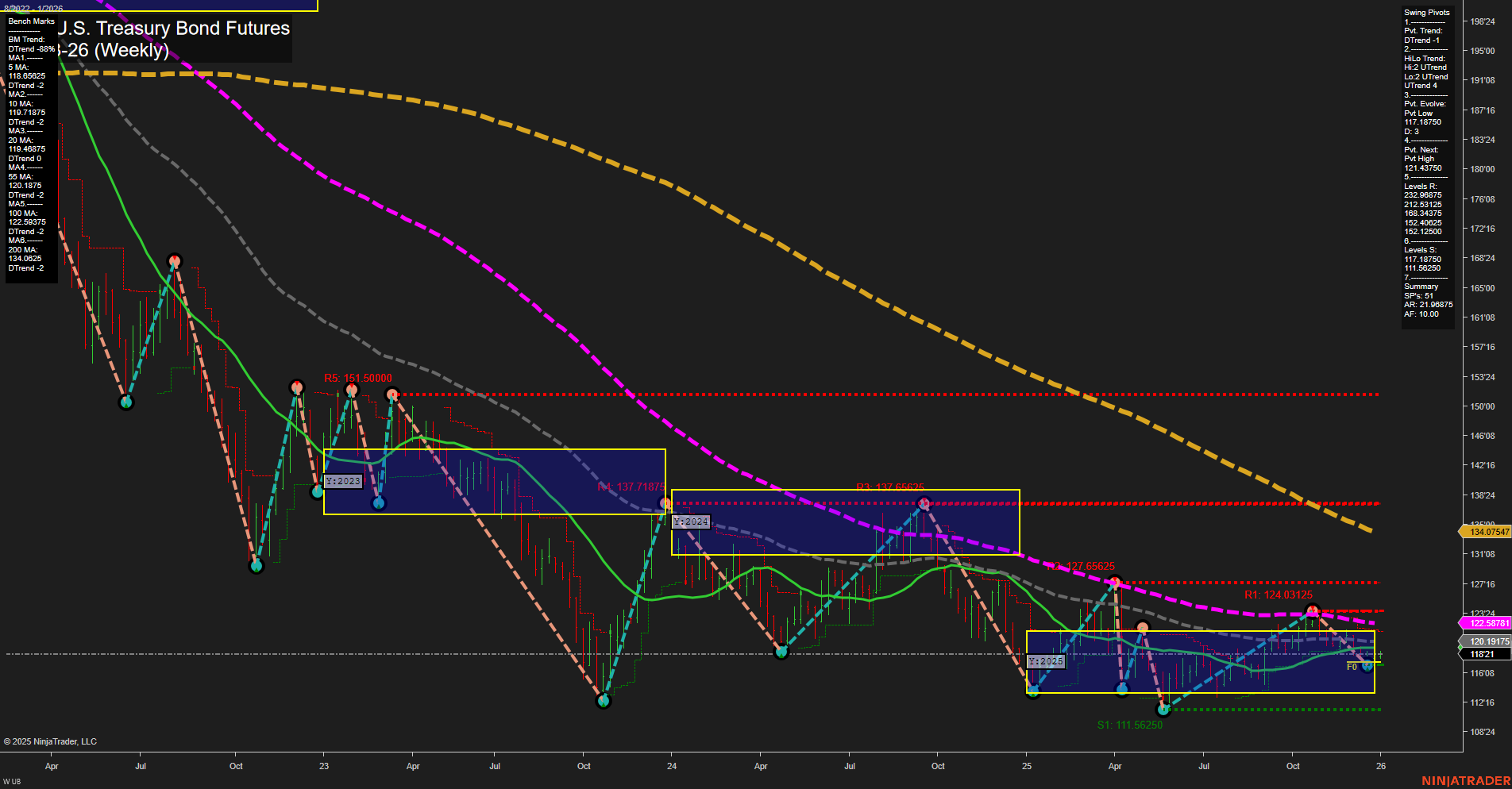Viewport: 1512px width, 789px height.
Task: Select the S1: 111.56250 support label
Action: pyautogui.click(x=1128, y=724)
